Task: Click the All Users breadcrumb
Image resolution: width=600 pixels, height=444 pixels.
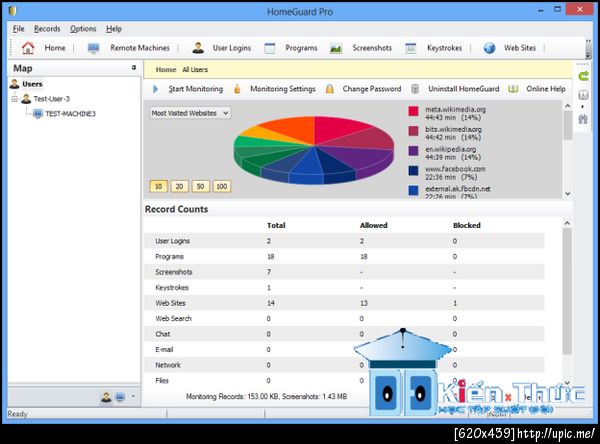Action: coord(195,70)
